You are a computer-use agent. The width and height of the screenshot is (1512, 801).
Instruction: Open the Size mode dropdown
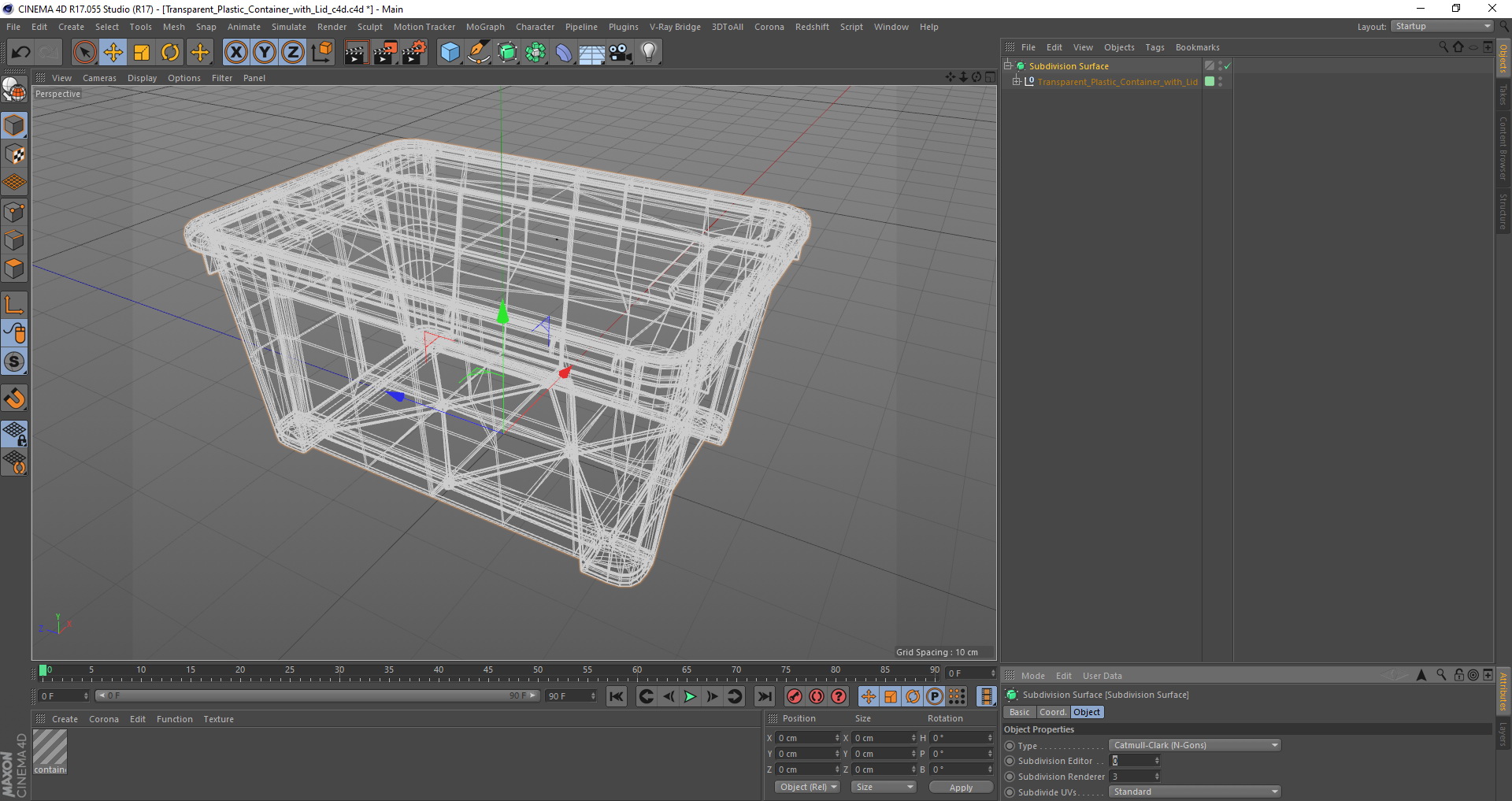(884, 787)
